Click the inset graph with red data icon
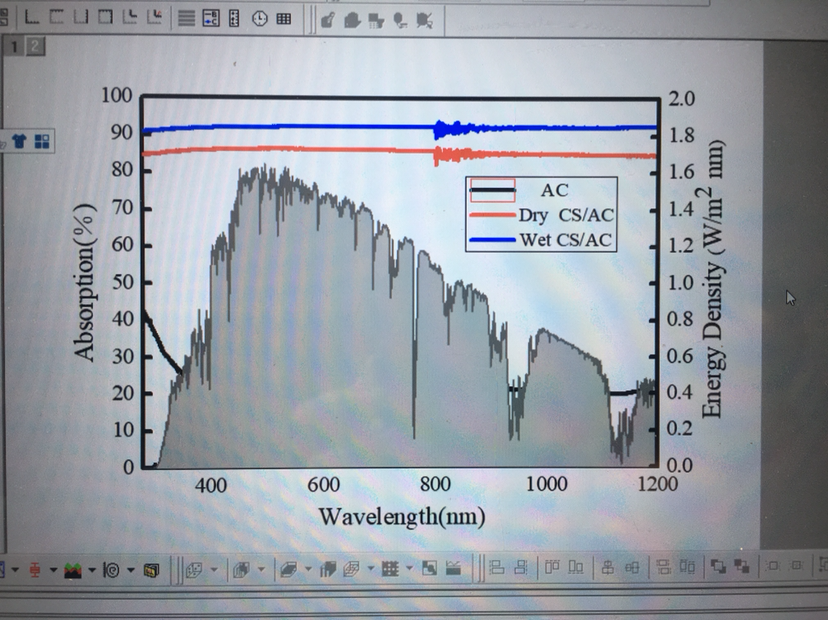Screen dimensions: 828x620 [x=154, y=17]
